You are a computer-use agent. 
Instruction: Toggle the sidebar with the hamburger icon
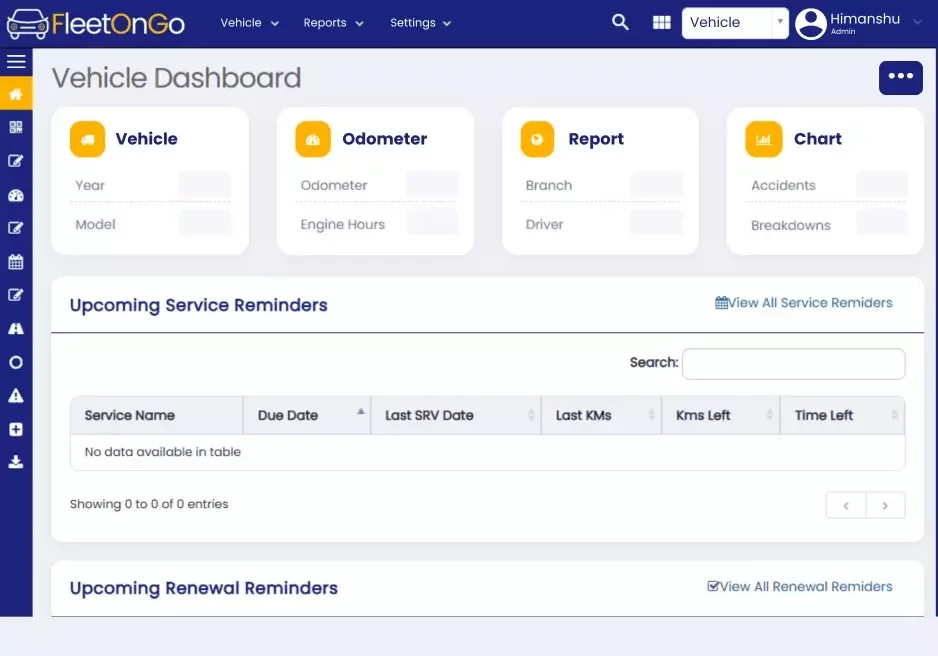click(x=16, y=61)
